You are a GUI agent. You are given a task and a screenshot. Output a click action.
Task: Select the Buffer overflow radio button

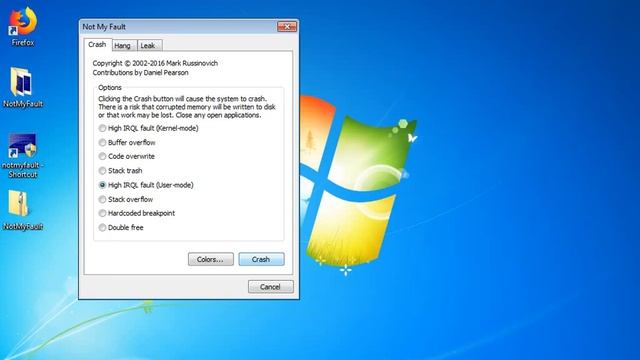tap(127, 142)
